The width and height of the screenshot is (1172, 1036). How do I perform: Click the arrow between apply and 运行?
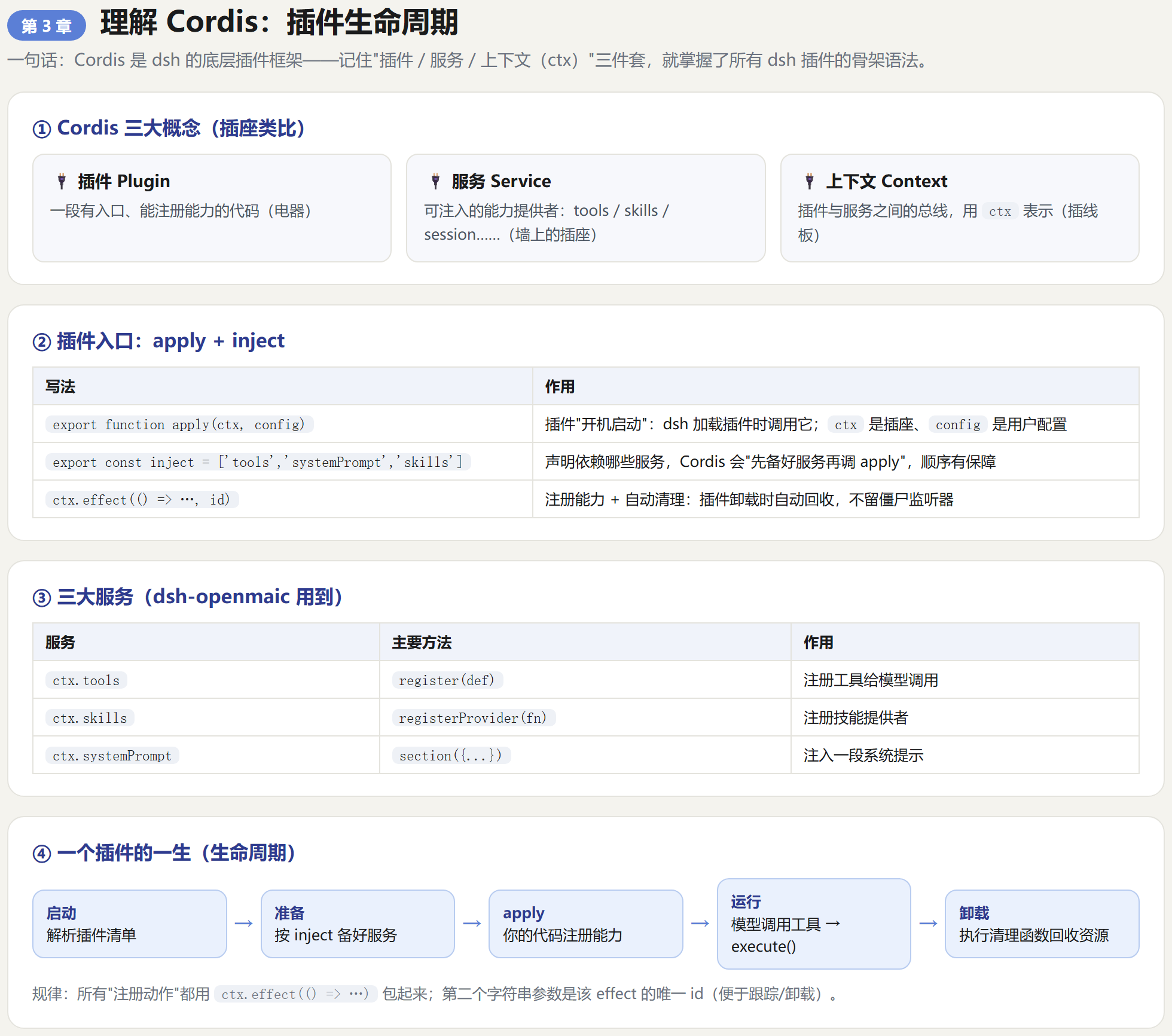[x=700, y=924]
